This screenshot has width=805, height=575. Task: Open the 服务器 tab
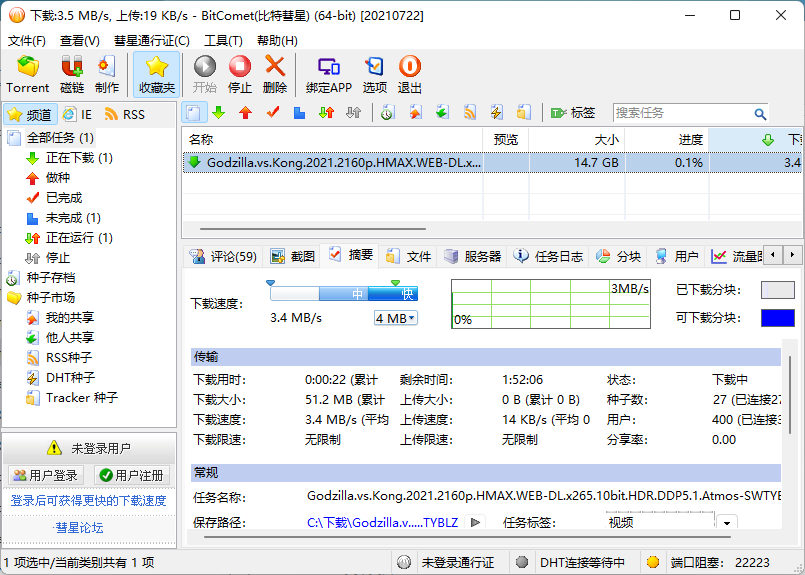(472, 256)
